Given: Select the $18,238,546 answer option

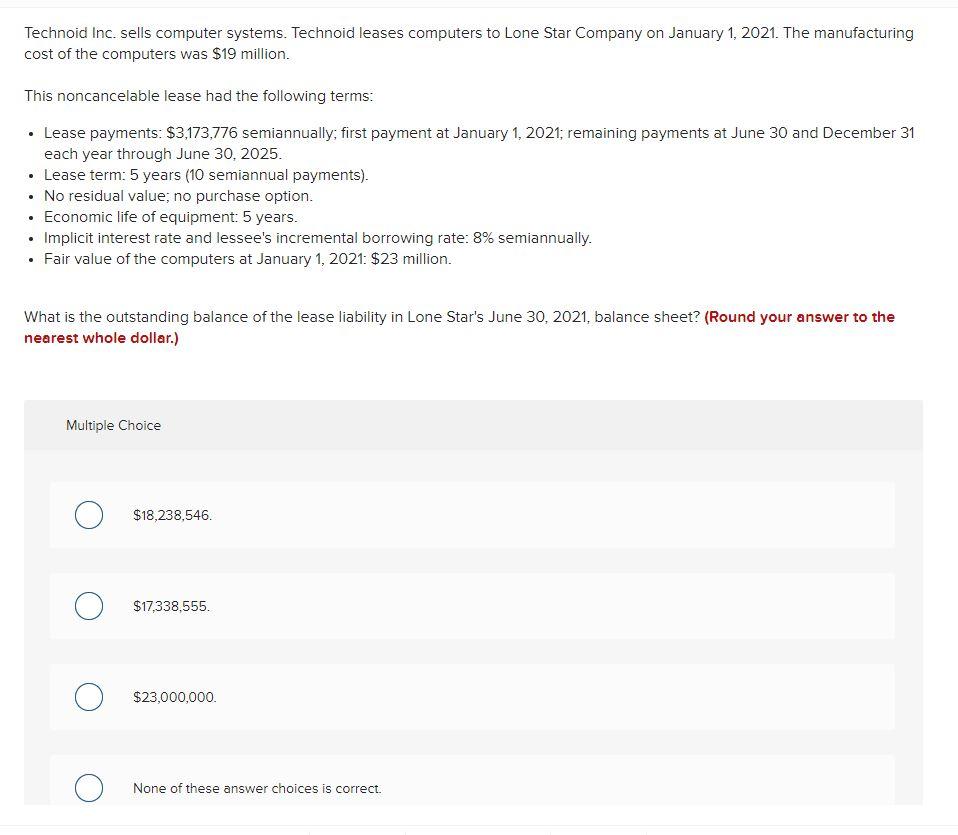Looking at the screenshot, I should (171, 515).
